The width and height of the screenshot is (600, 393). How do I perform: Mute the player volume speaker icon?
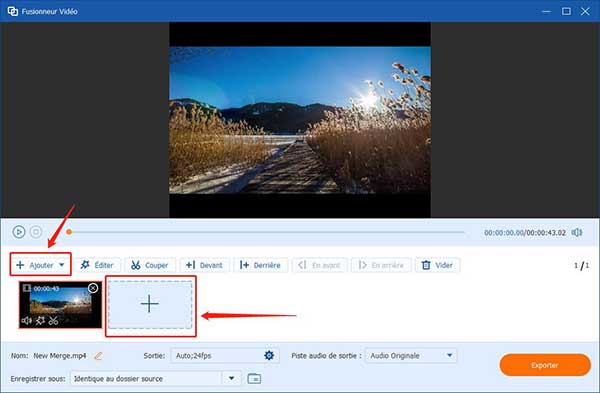click(x=577, y=232)
